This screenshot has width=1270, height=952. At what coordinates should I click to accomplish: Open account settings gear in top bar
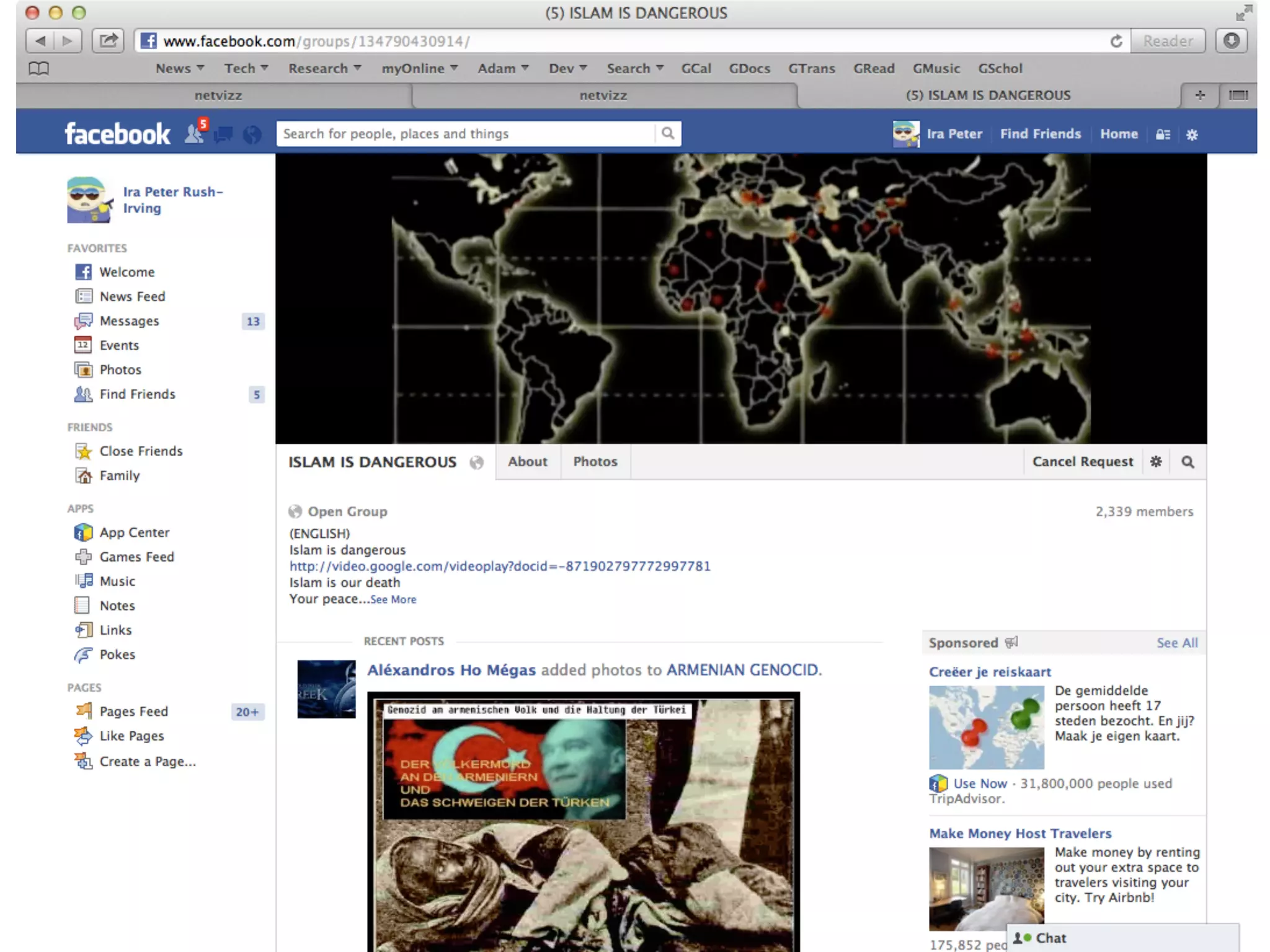(1192, 134)
